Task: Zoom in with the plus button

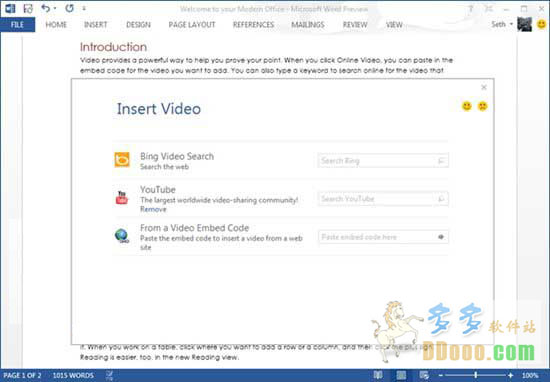Action: (x=511, y=375)
